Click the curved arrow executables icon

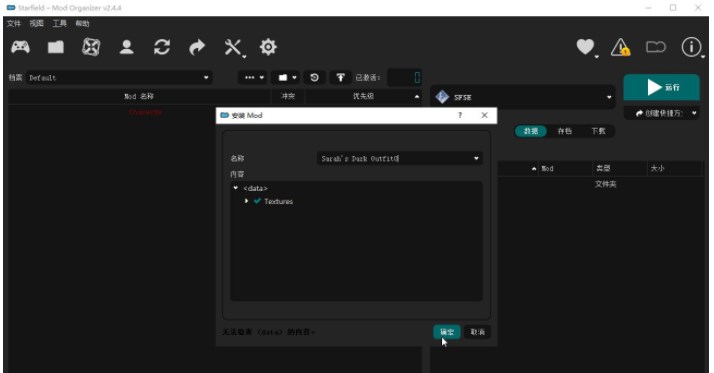[197, 47]
